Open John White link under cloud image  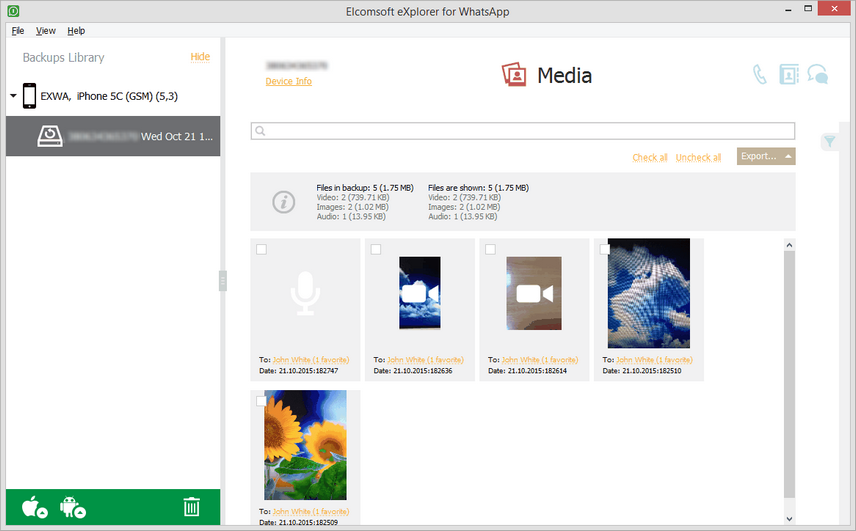(654, 360)
